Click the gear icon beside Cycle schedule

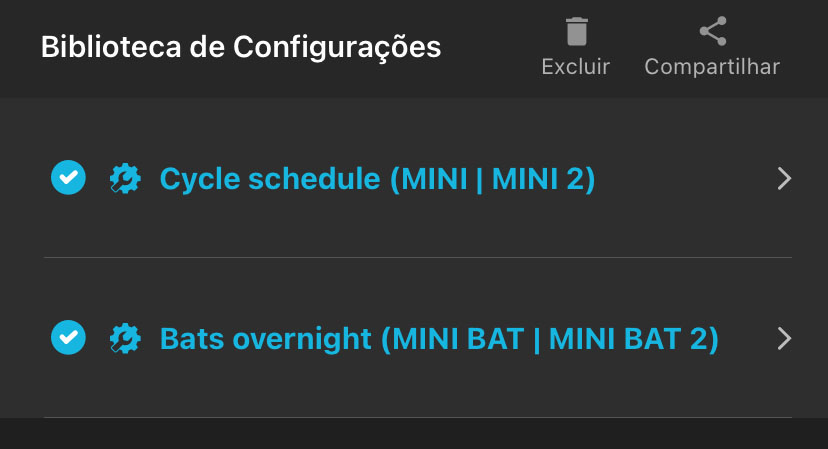[x=125, y=179]
